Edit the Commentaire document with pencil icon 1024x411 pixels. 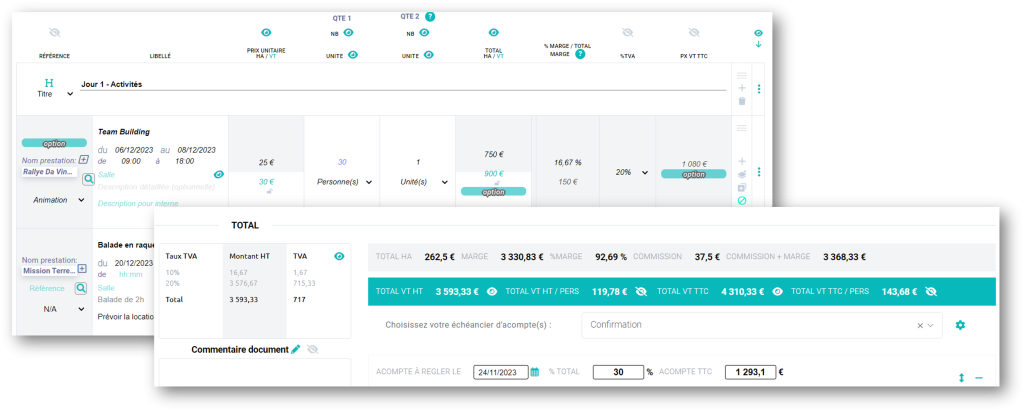click(x=296, y=349)
